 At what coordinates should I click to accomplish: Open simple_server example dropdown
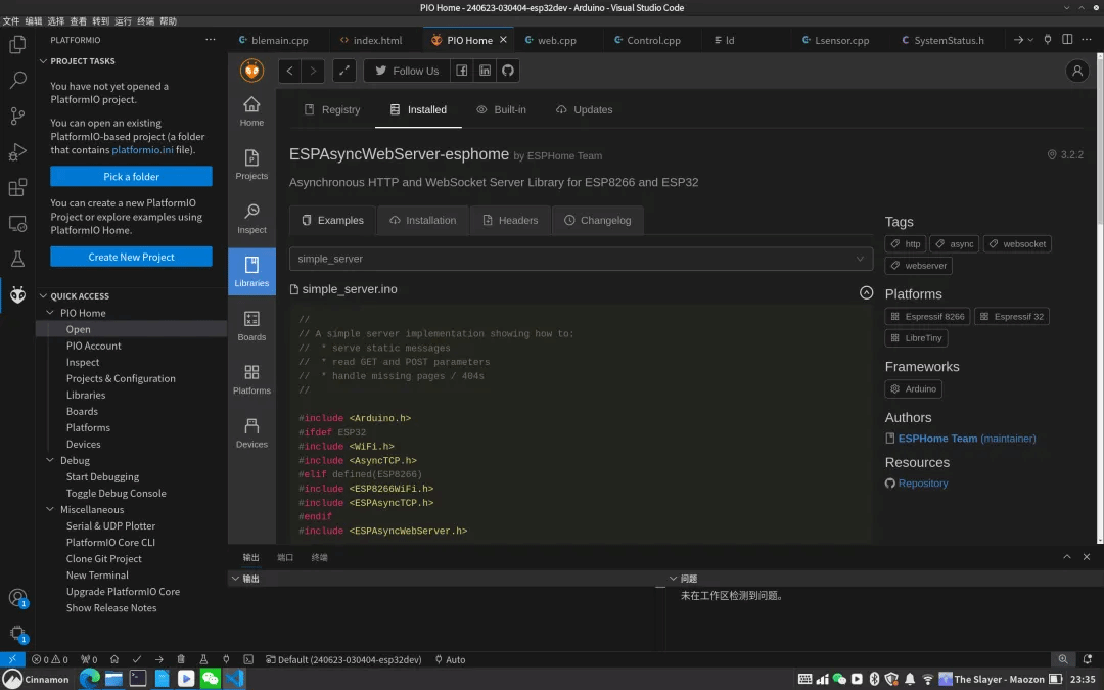coord(581,259)
